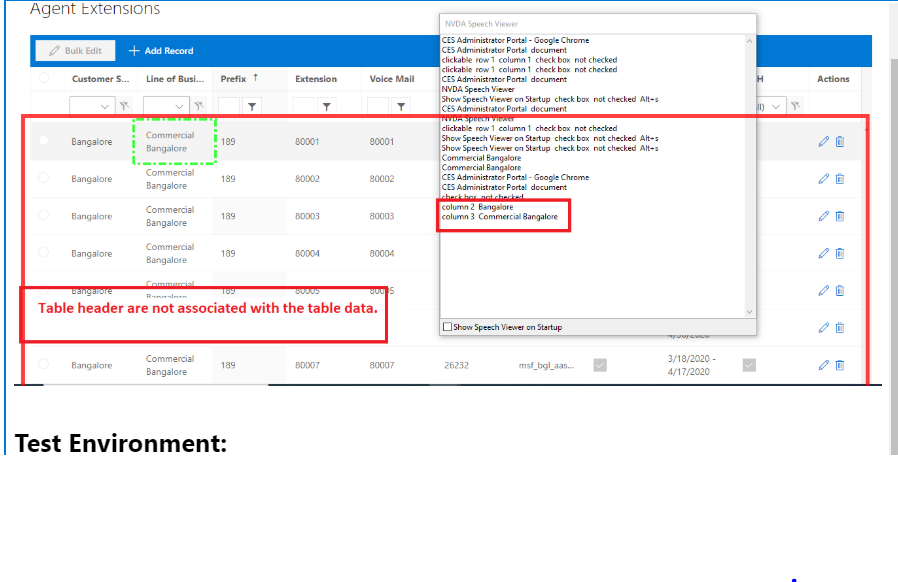Clear the Customer S... column filter
898x582 pixels.
point(124,106)
